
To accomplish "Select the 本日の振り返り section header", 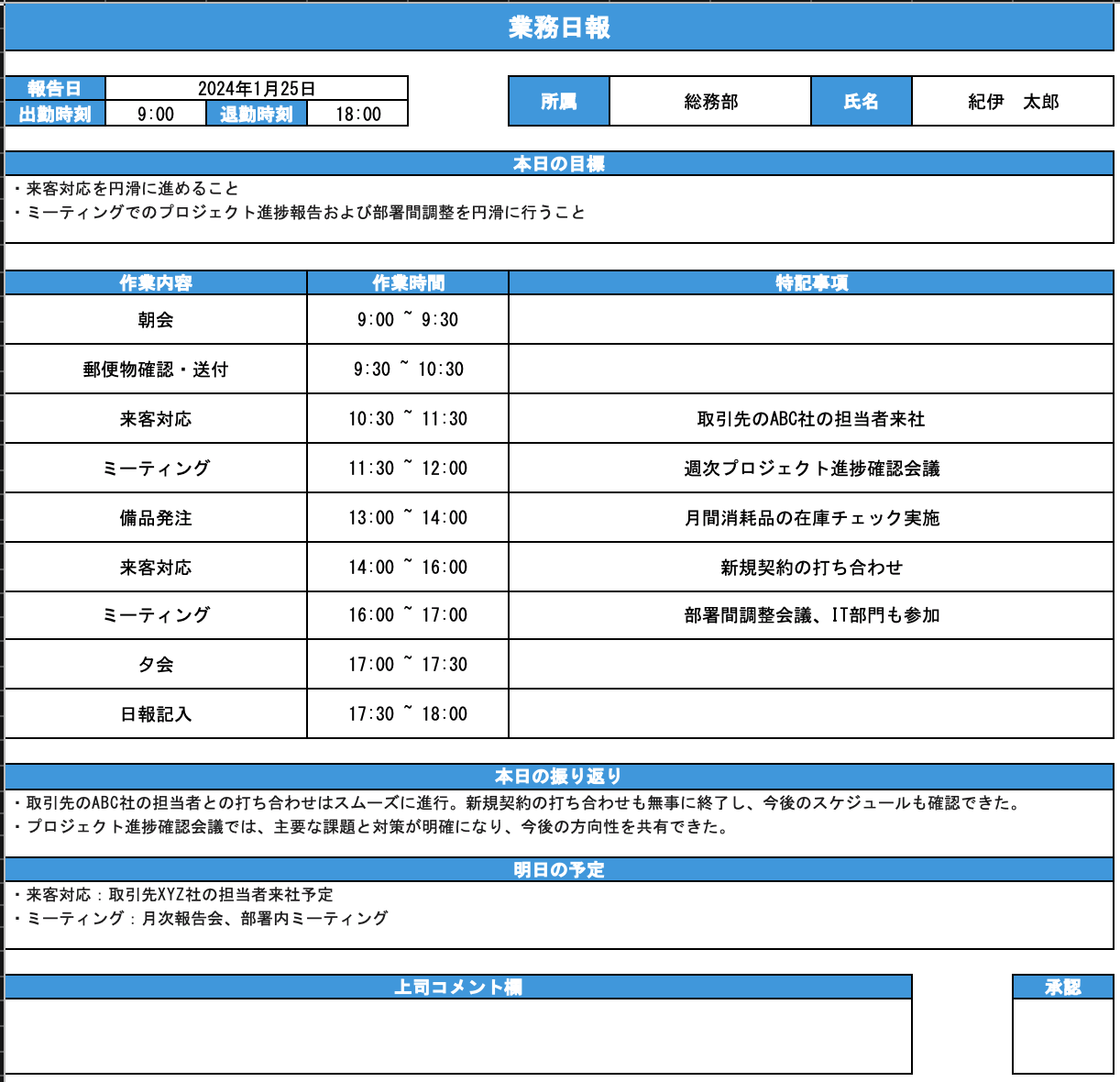I will pos(559,774).
